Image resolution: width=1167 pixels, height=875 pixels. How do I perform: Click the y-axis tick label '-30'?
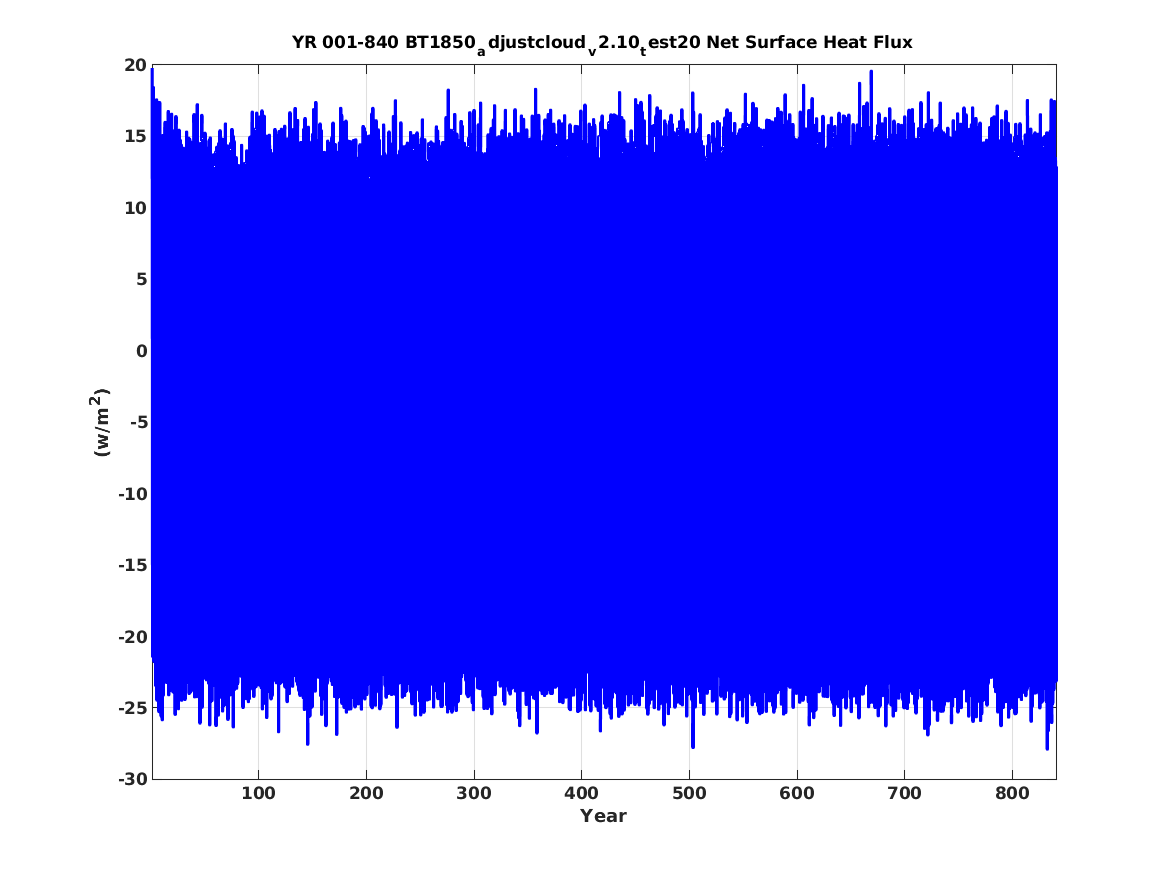tap(133, 779)
